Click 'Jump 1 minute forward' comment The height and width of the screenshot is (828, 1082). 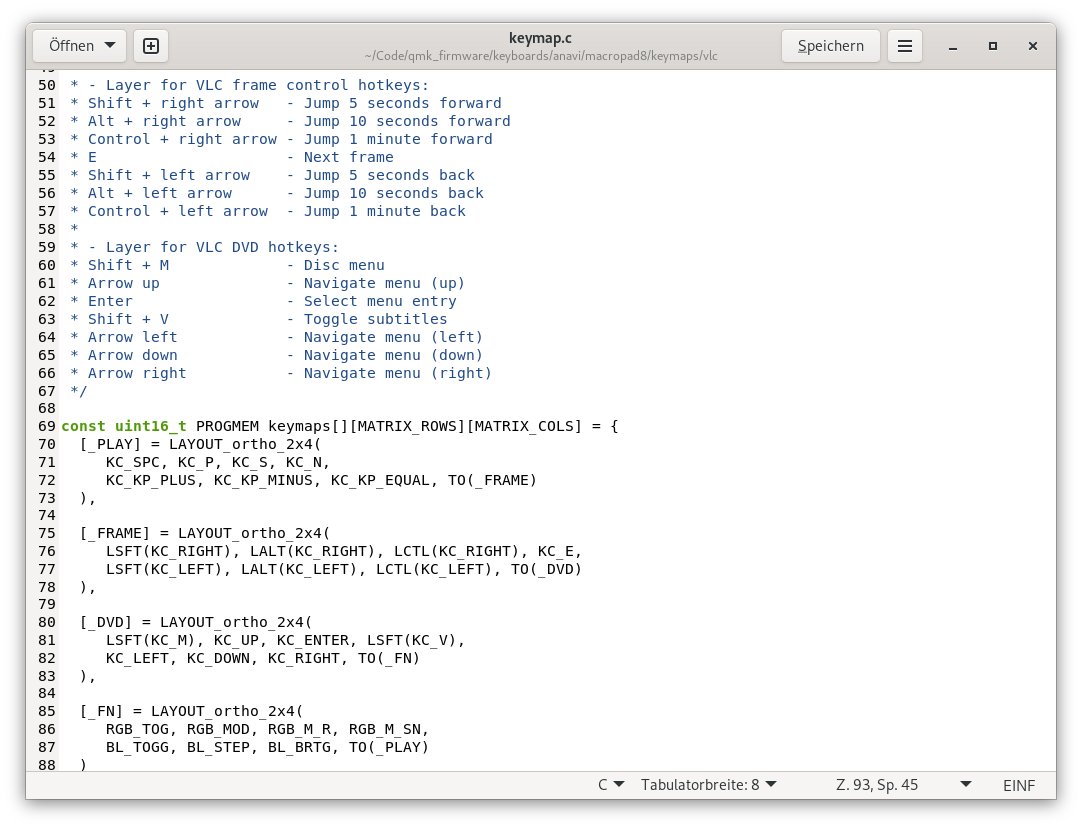[x=398, y=139]
